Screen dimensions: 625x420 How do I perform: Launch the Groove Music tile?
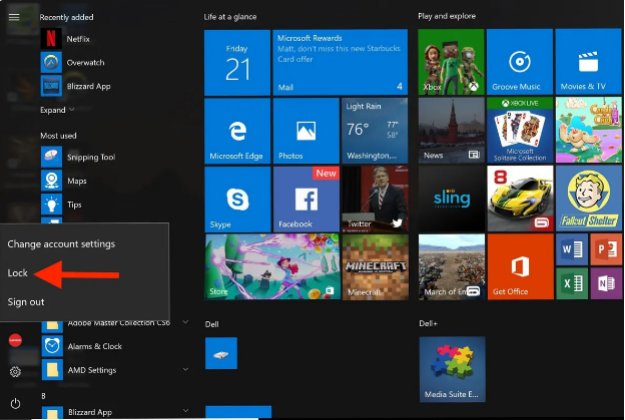click(x=520, y=62)
